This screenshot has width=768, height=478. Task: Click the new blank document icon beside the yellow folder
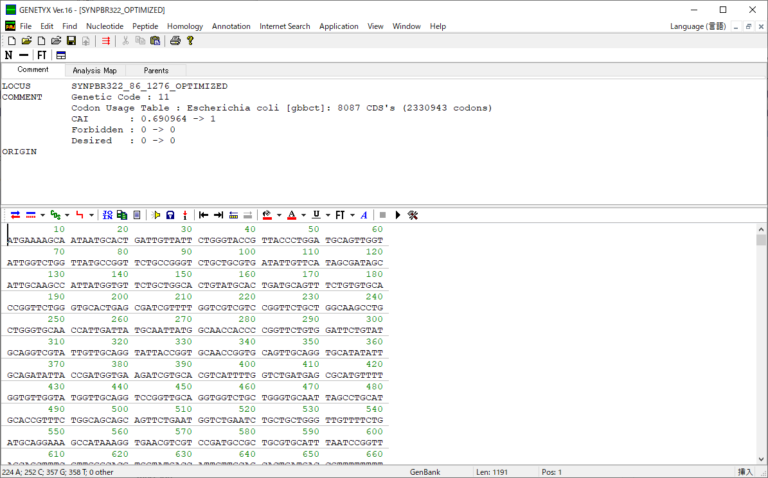tap(12, 41)
